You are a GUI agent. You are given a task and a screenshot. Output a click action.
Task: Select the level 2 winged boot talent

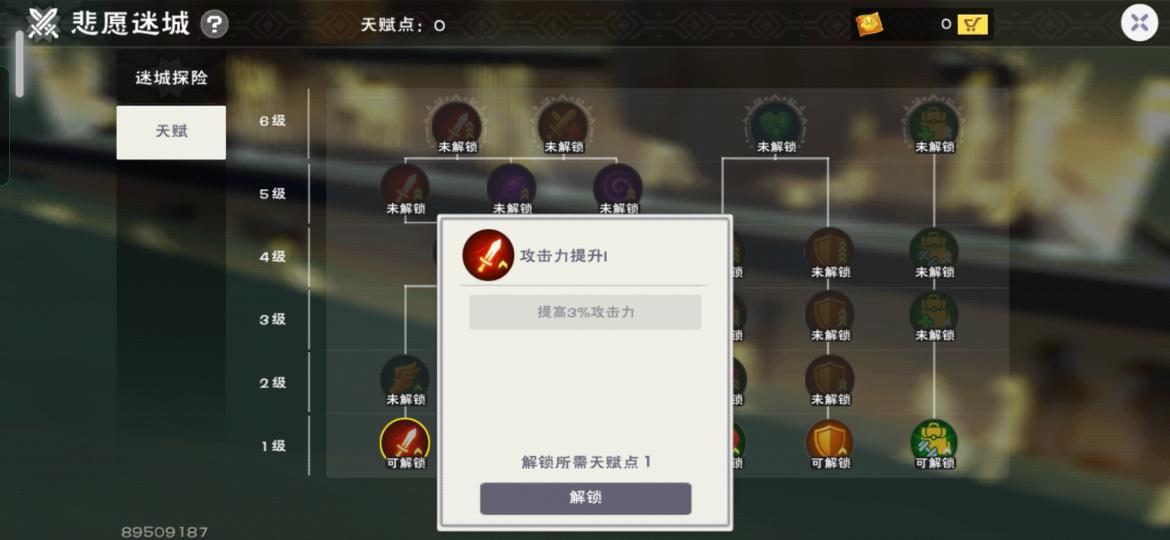[x=405, y=379]
